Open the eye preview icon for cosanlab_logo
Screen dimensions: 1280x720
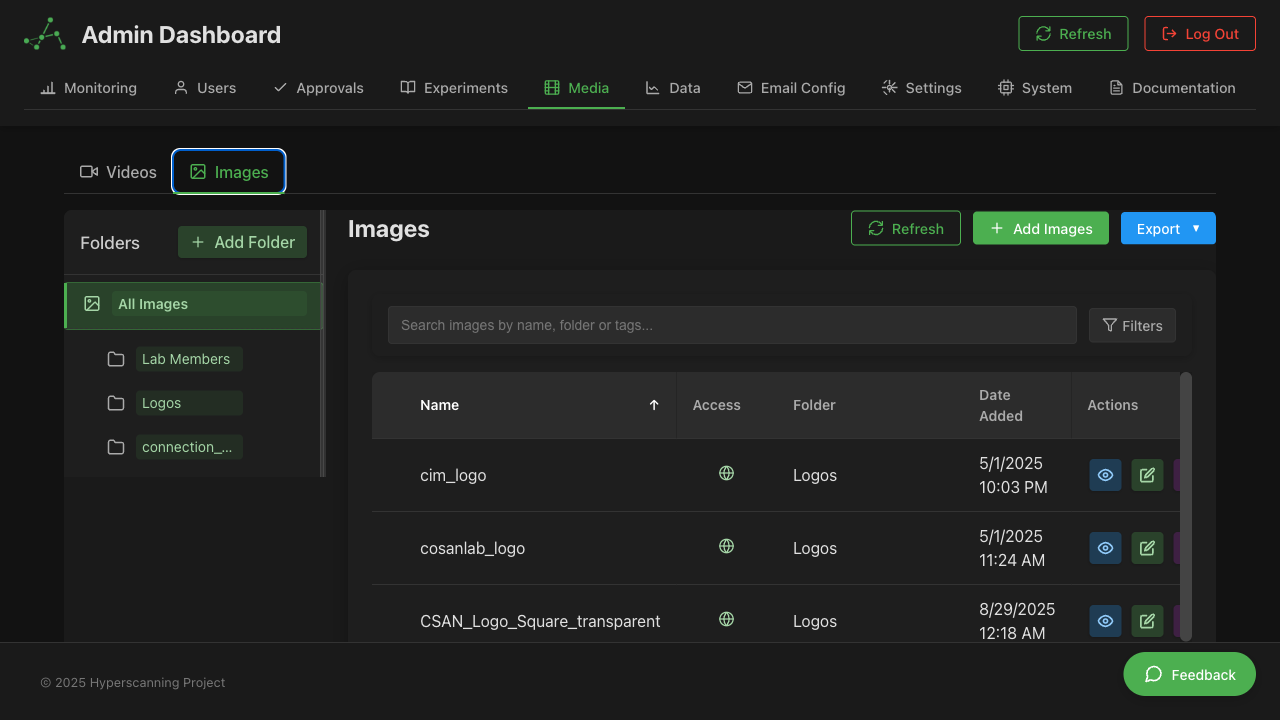point(1105,548)
